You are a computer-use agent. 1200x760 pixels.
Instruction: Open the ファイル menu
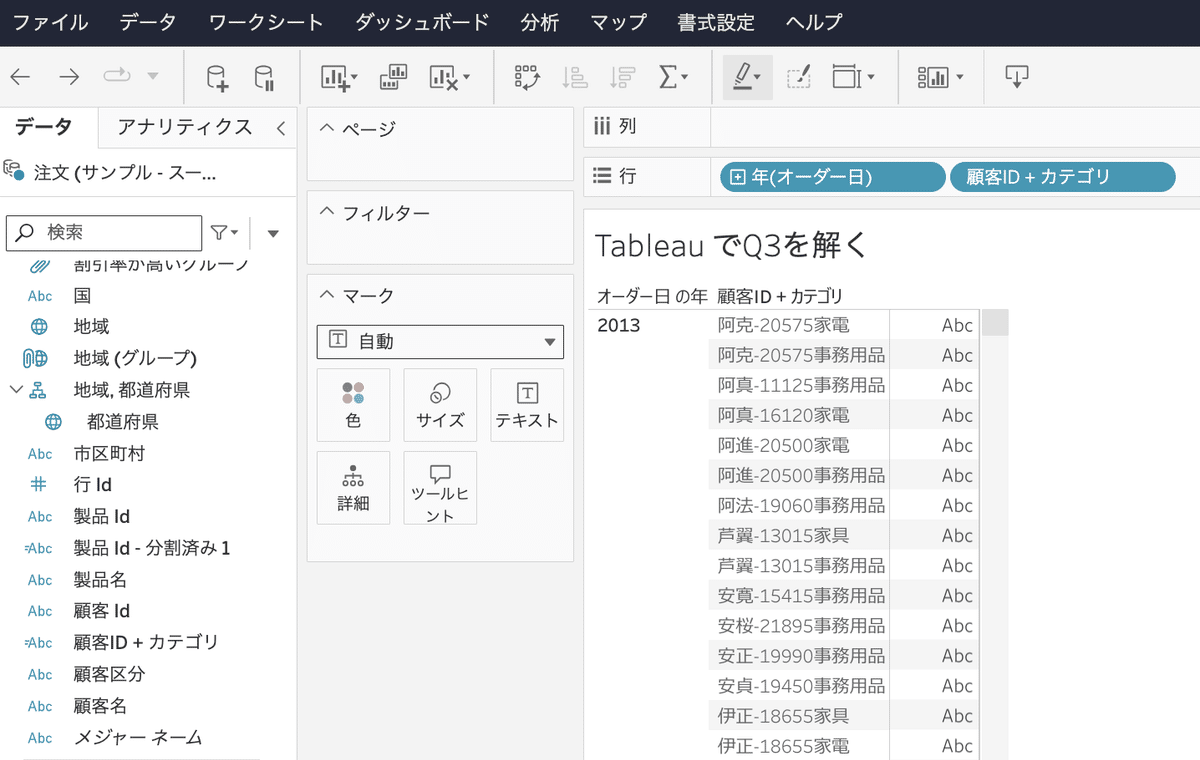click(x=50, y=22)
